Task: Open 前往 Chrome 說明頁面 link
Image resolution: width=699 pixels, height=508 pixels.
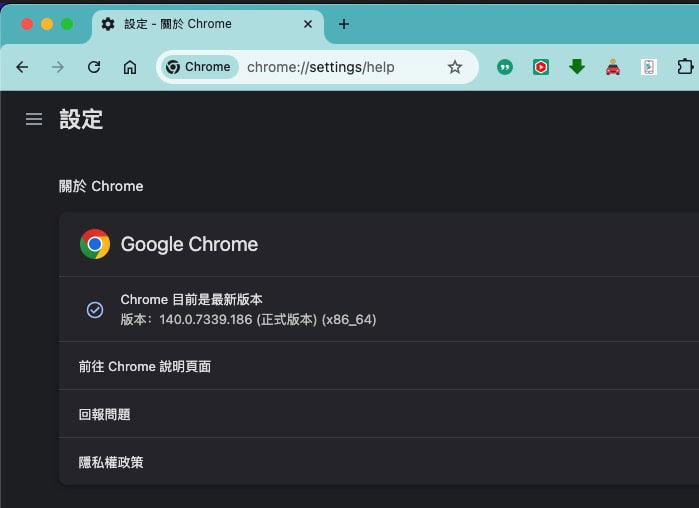Action: coord(379,366)
